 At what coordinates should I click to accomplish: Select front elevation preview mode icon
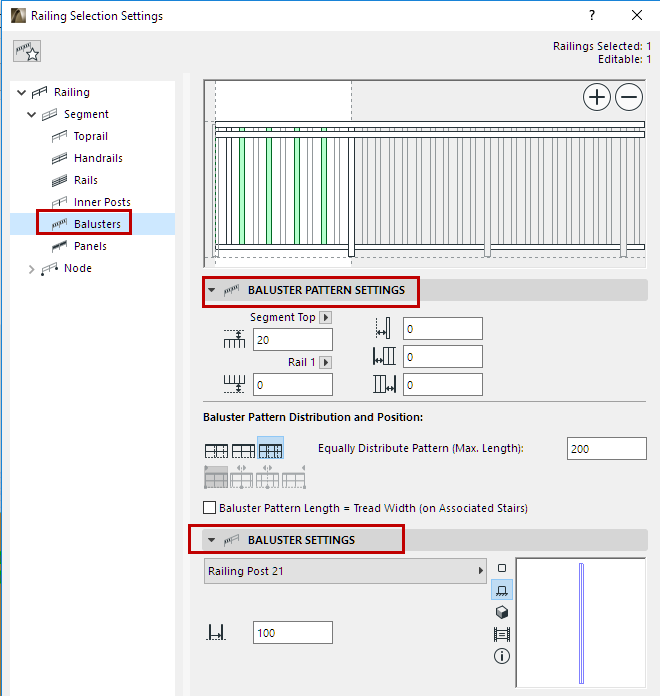pyautogui.click(x=502, y=590)
